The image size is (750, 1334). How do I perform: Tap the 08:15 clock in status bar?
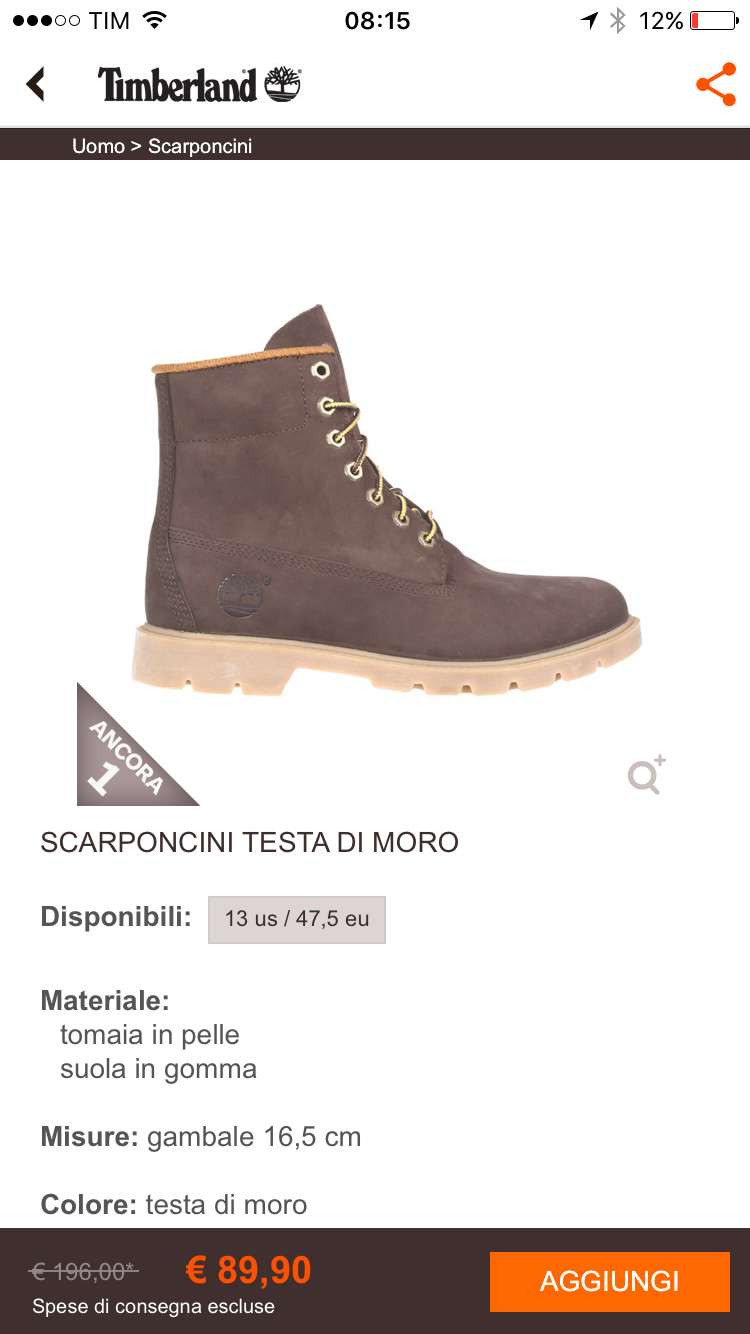coord(377,21)
